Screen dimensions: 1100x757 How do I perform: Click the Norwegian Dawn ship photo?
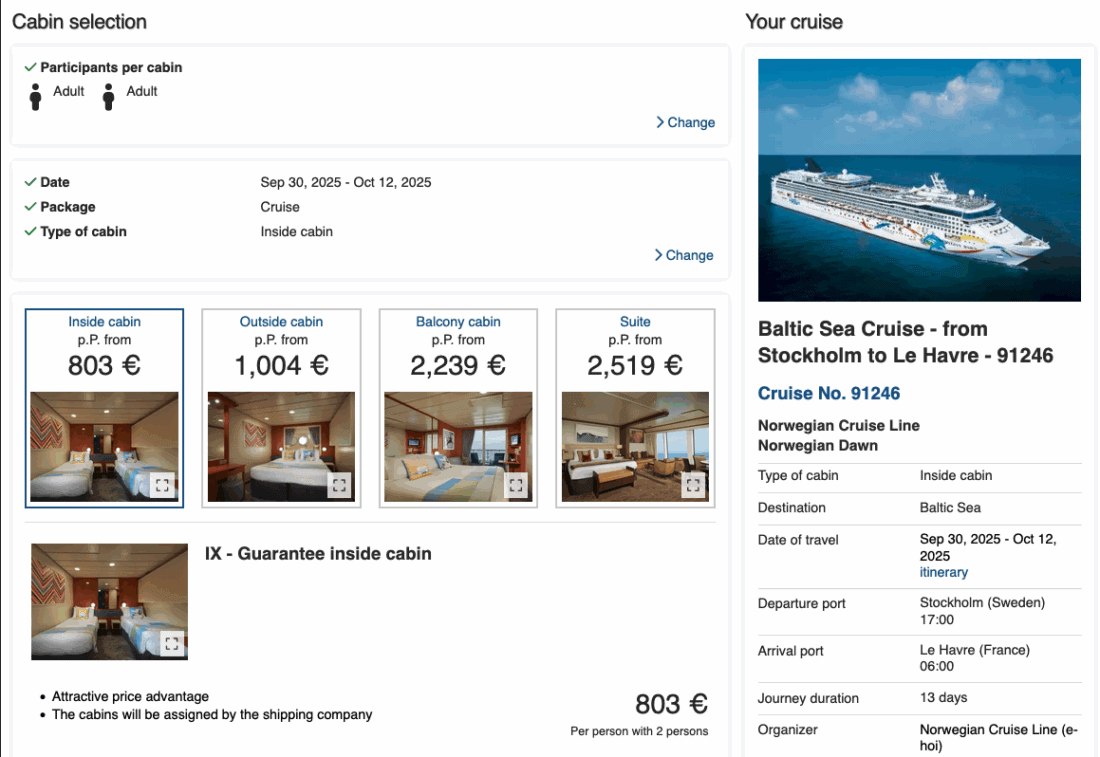[919, 180]
